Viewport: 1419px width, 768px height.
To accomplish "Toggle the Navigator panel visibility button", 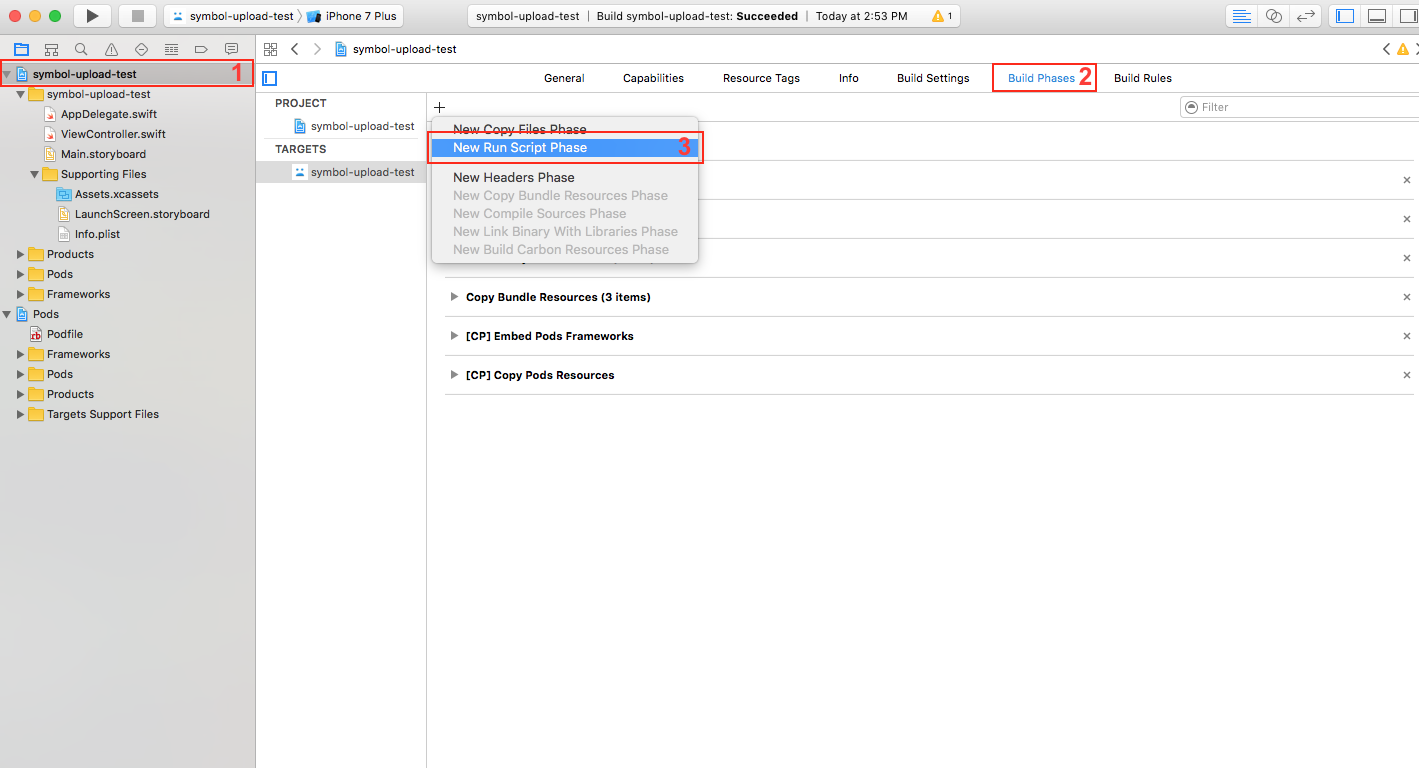I will click(x=1345, y=16).
